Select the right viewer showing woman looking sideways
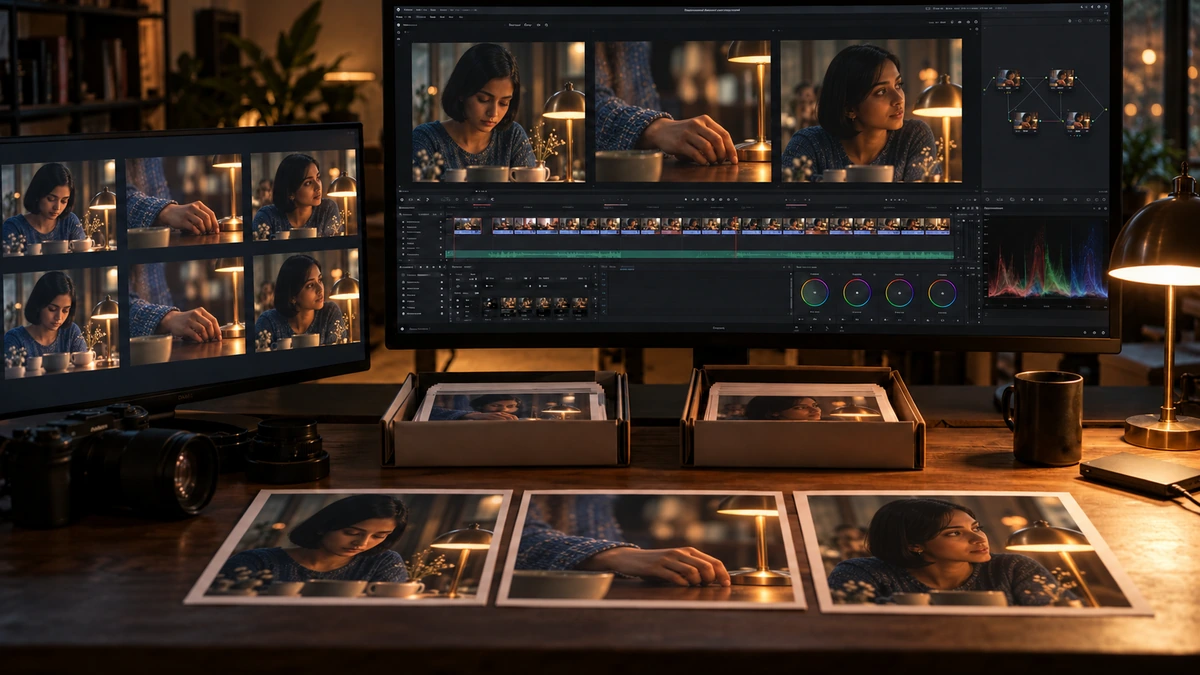The width and height of the screenshot is (1200, 675). coord(871,111)
